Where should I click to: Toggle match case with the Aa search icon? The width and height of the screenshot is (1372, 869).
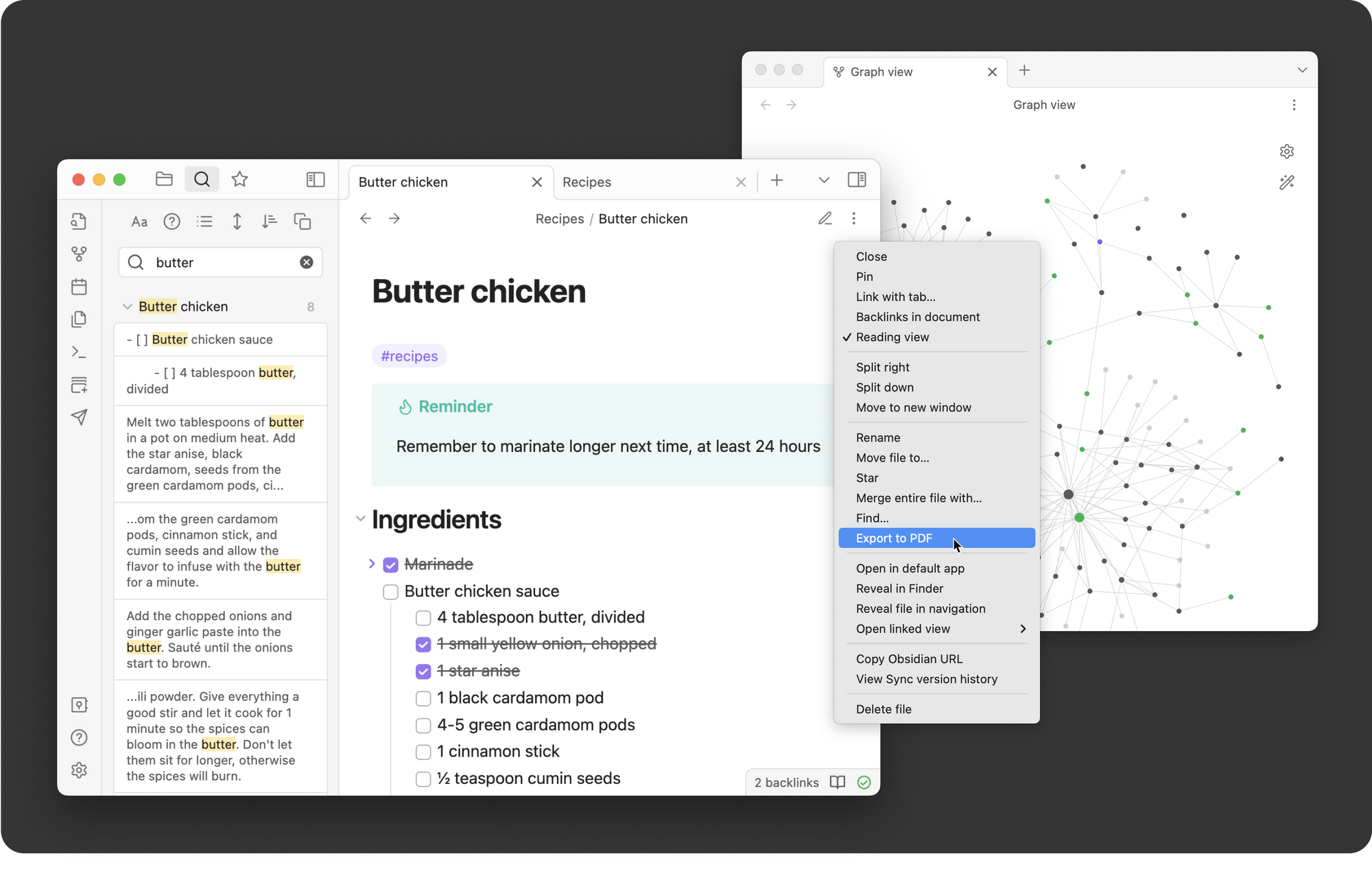tap(139, 221)
